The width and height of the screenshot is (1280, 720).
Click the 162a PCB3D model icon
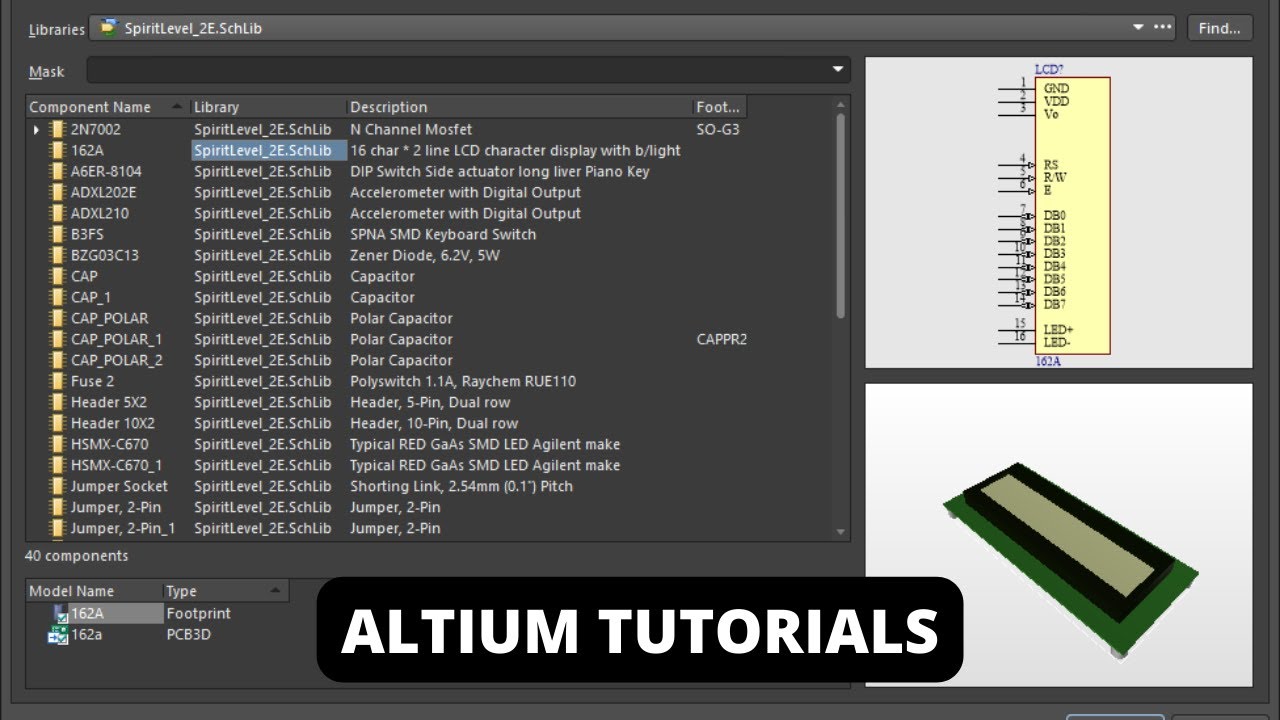pos(59,634)
